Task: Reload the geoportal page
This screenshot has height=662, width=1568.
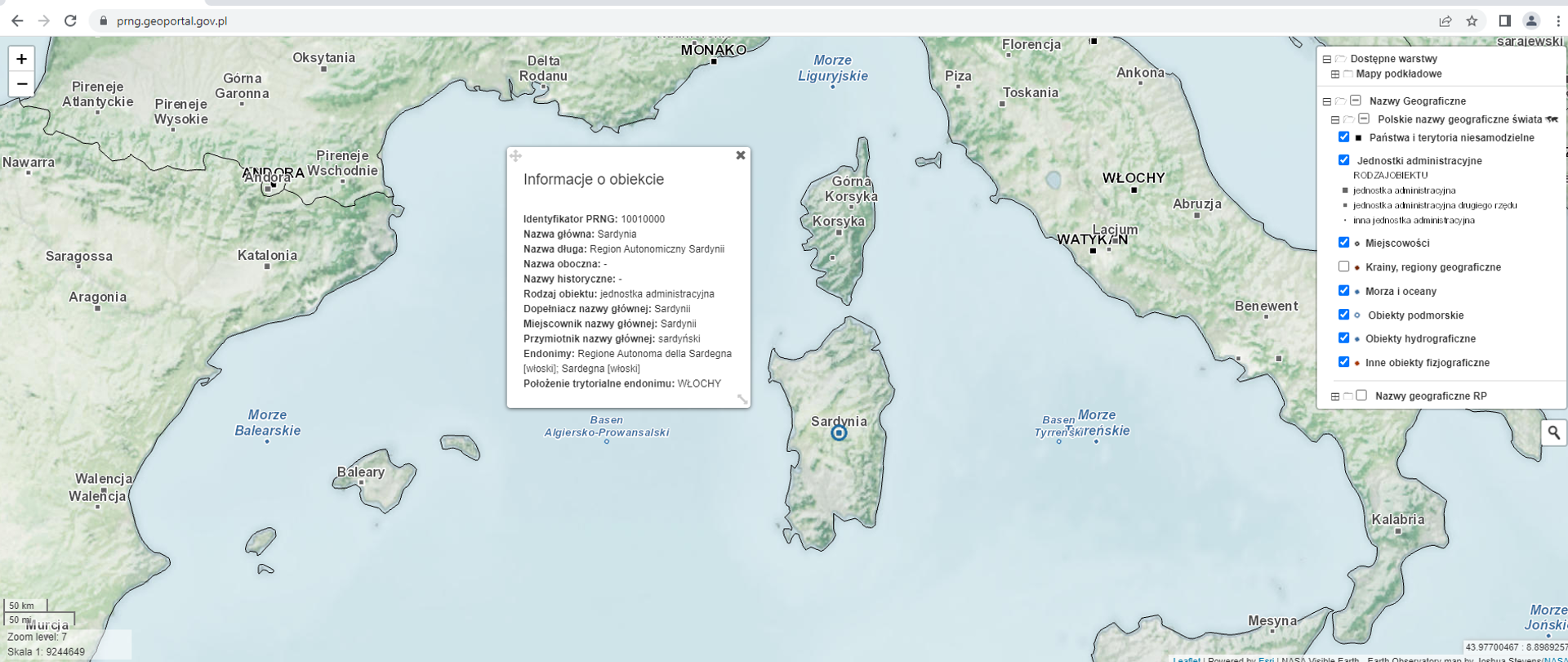Action: 71,21
